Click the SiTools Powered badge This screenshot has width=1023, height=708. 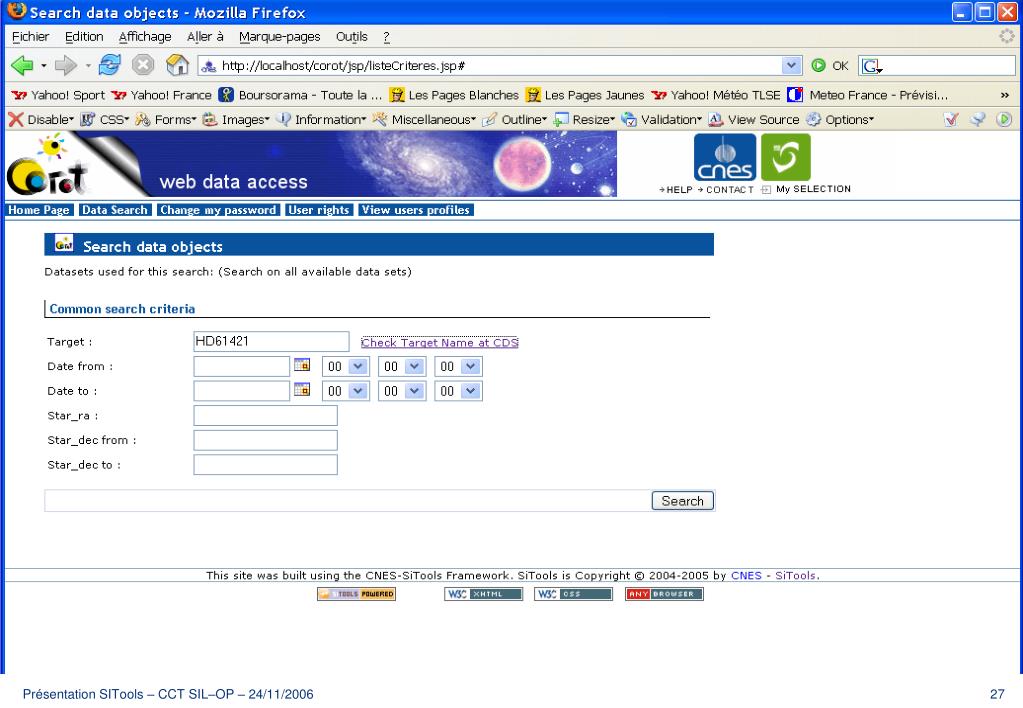(x=356, y=594)
